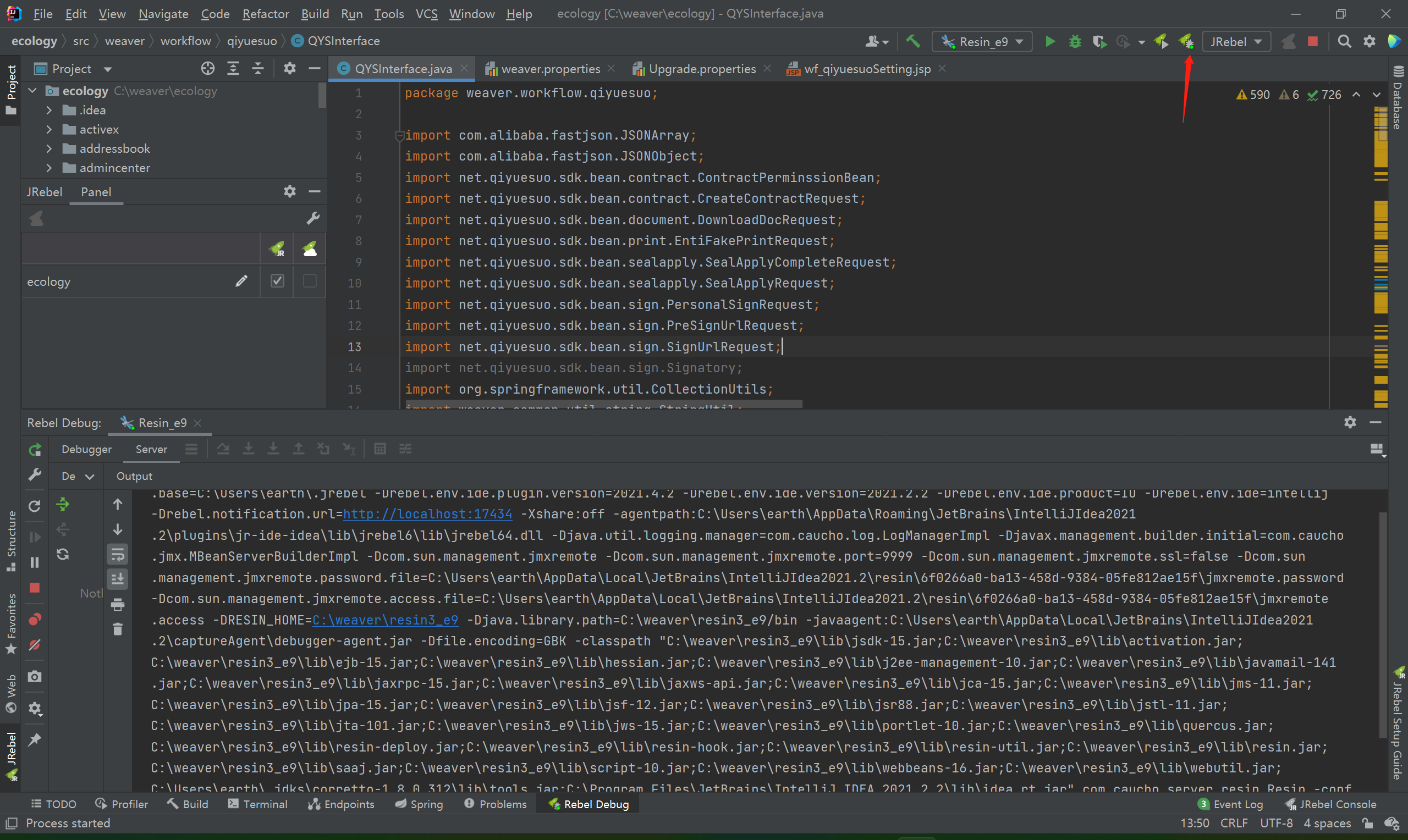Build project with hammer icon
Image resolution: width=1408 pixels, height=840 pixels.
[912, 41]
